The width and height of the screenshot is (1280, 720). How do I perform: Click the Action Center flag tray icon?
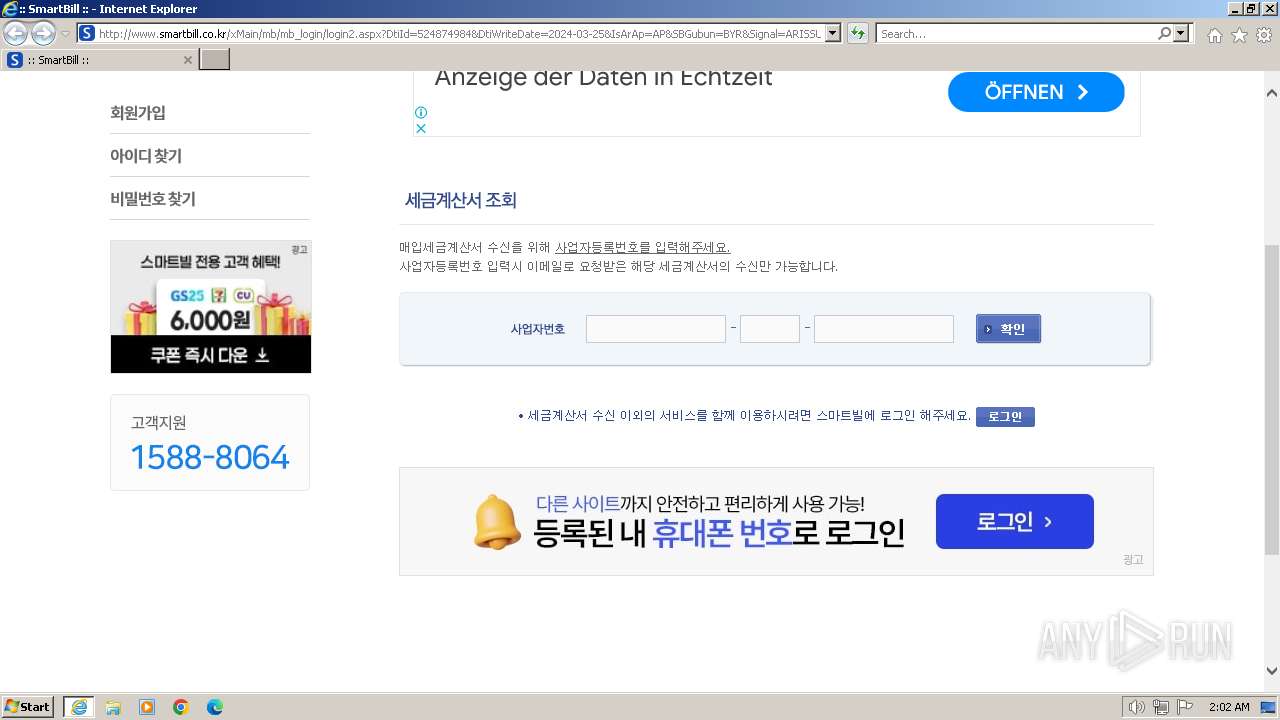(1185, 707)
